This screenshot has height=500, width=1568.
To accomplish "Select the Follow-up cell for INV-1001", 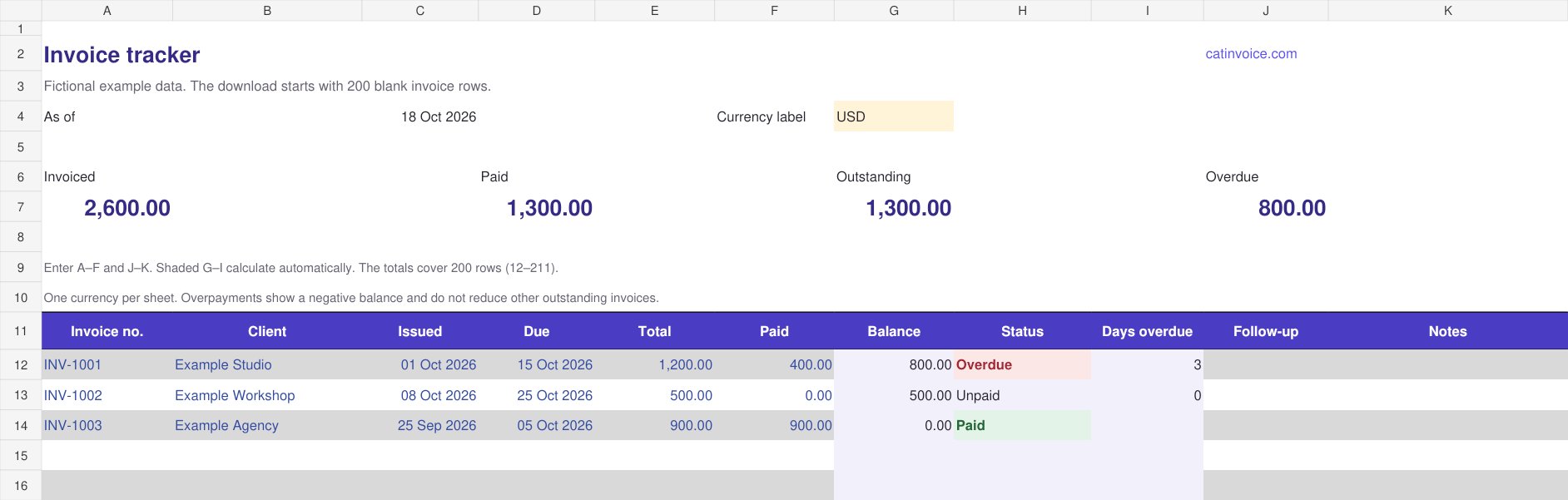I will (x=1266, y=364).
